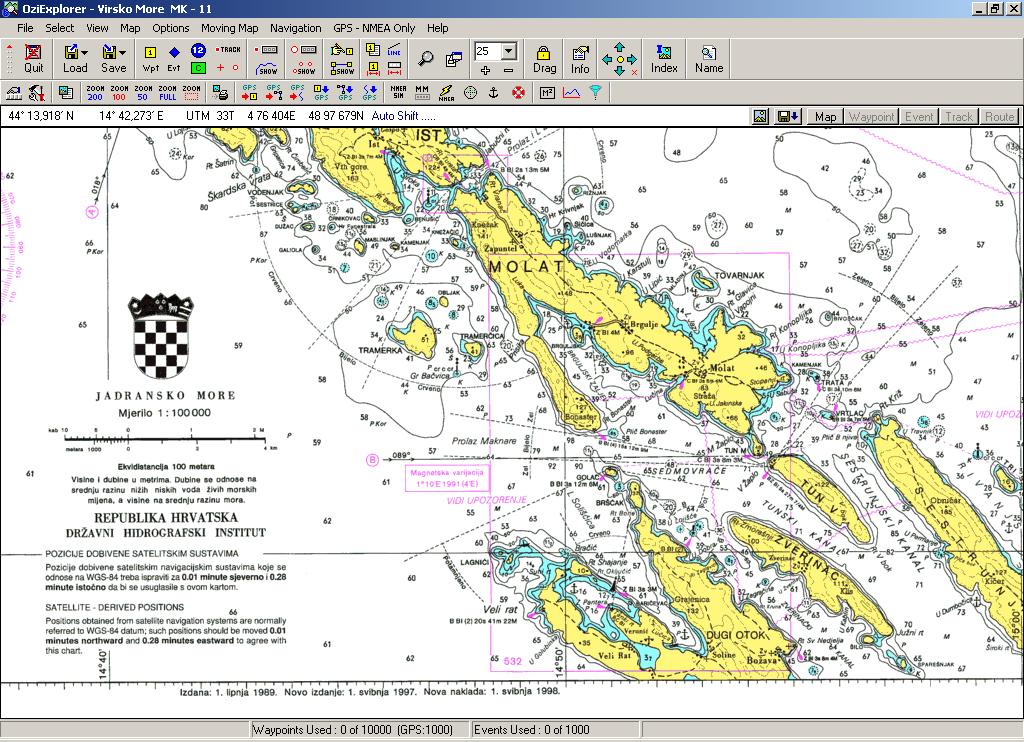Click the green C map comment icon
Screen dimensions: 1024x742
point(199,67)
